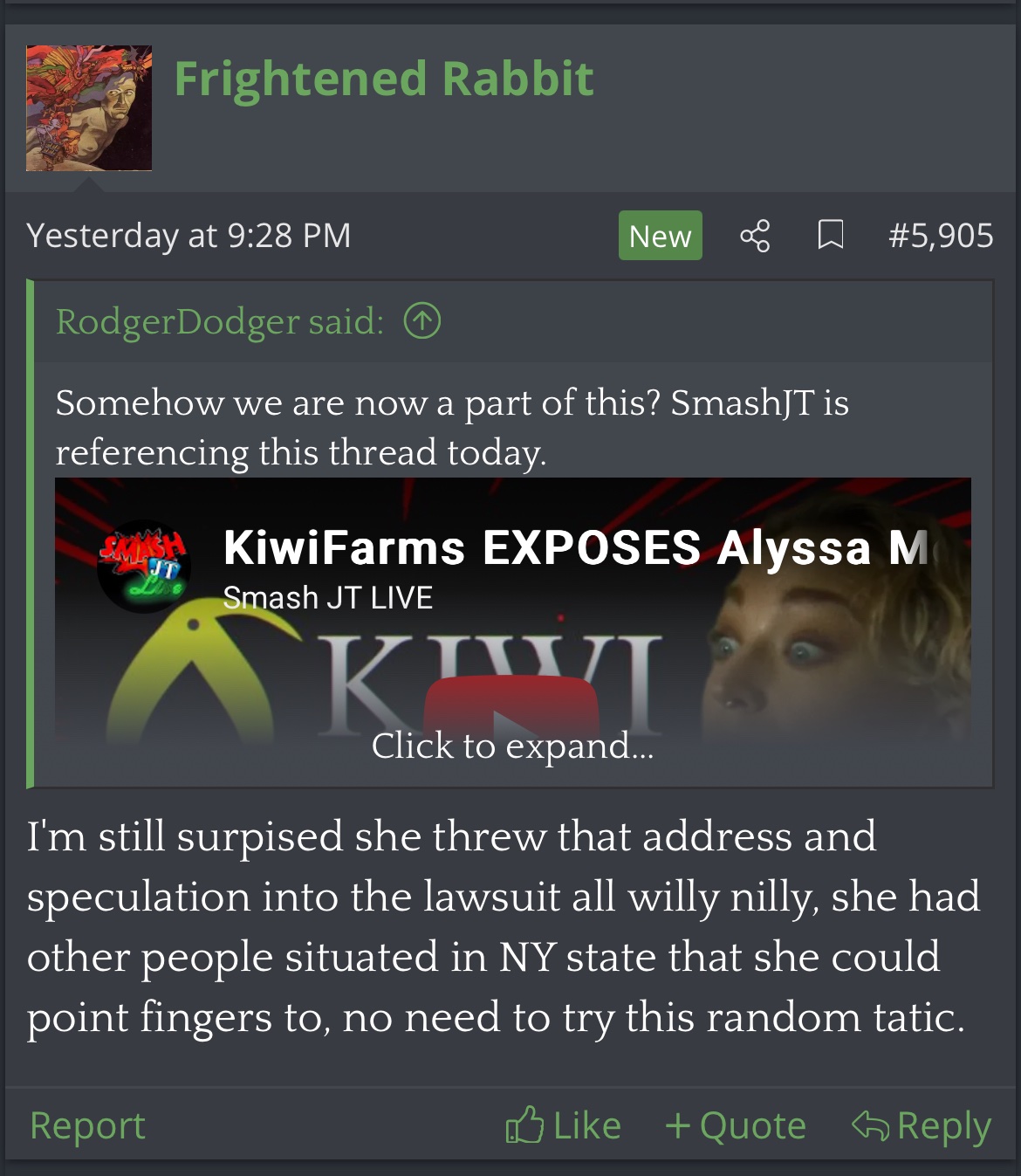1021x1176 pixels.
Task: Like the post with the thumbs-up icon
Action: point(563,1125)
